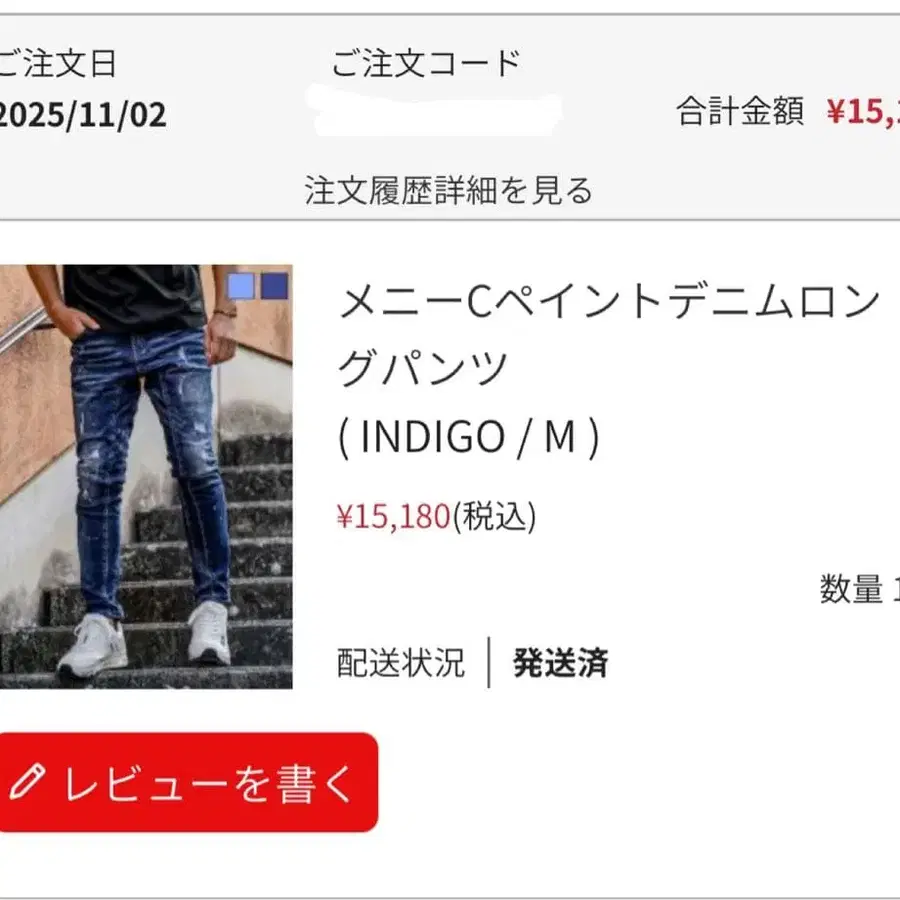Screen dimensions: 900x900
Task: Click the ( INDIGO / M ) variant text
Action: pos(469,437)
